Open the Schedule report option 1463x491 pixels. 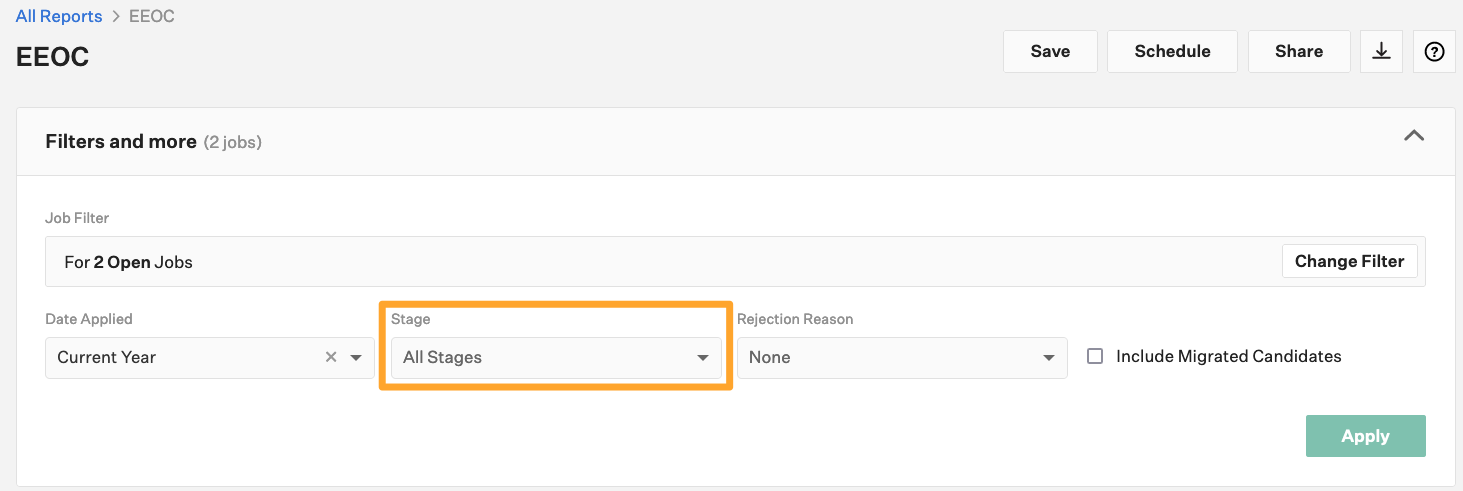1172,52
